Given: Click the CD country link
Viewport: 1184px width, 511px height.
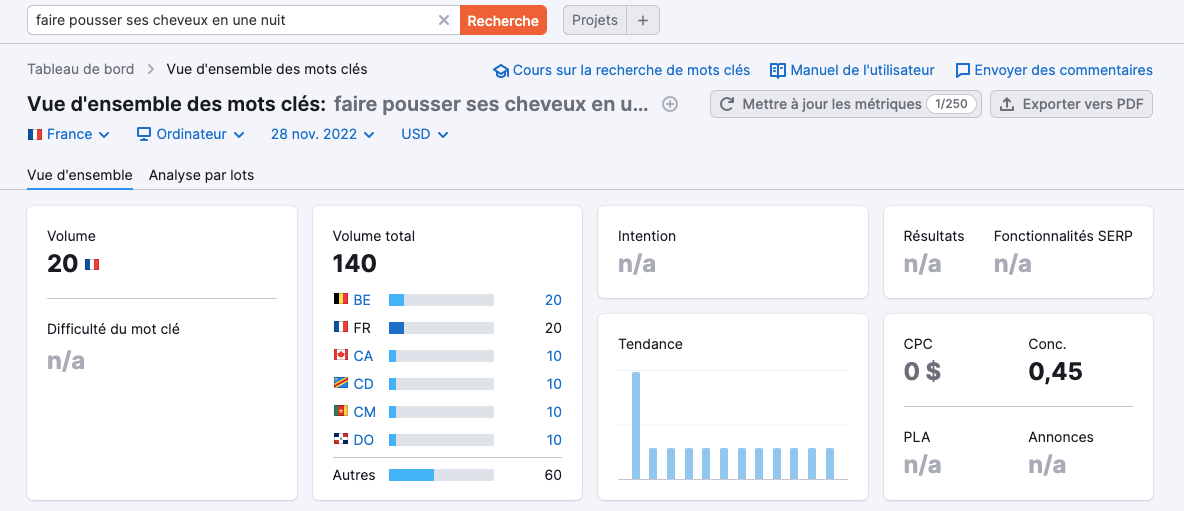Looking at the screenshot, I should click(x=363, y=383).
